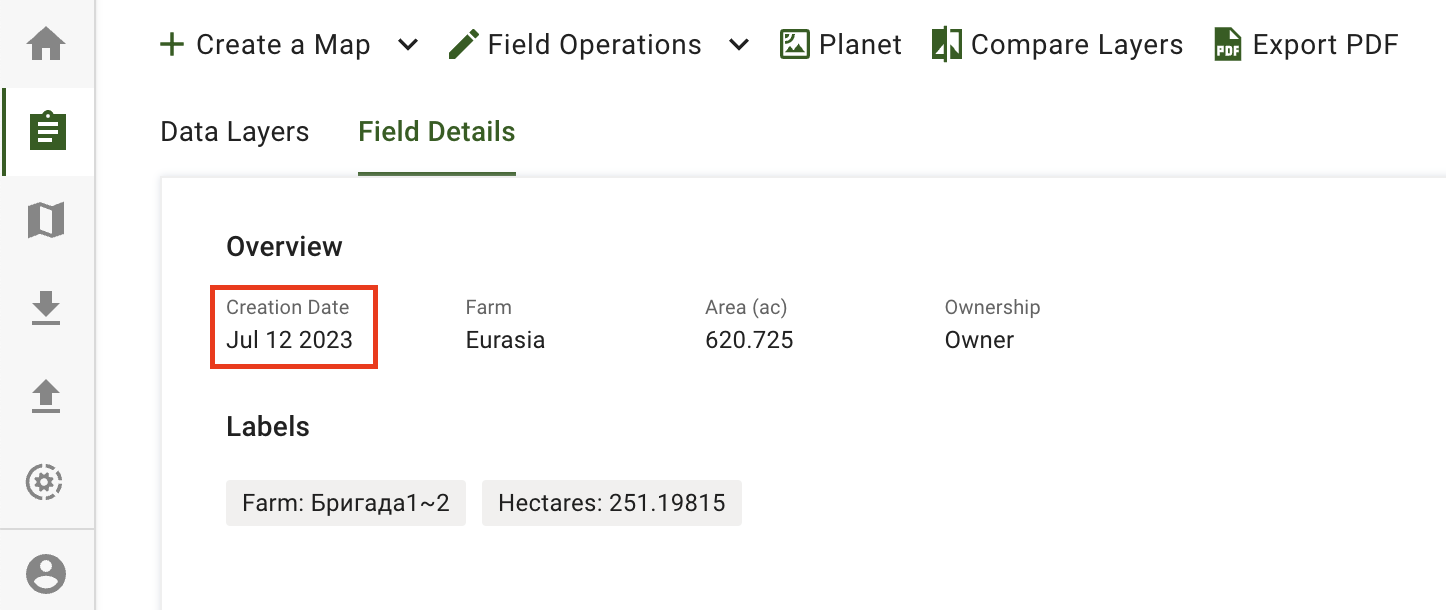
Task: Click the Planet image icon
Action: pyautogui.click(x=795, y=45)
